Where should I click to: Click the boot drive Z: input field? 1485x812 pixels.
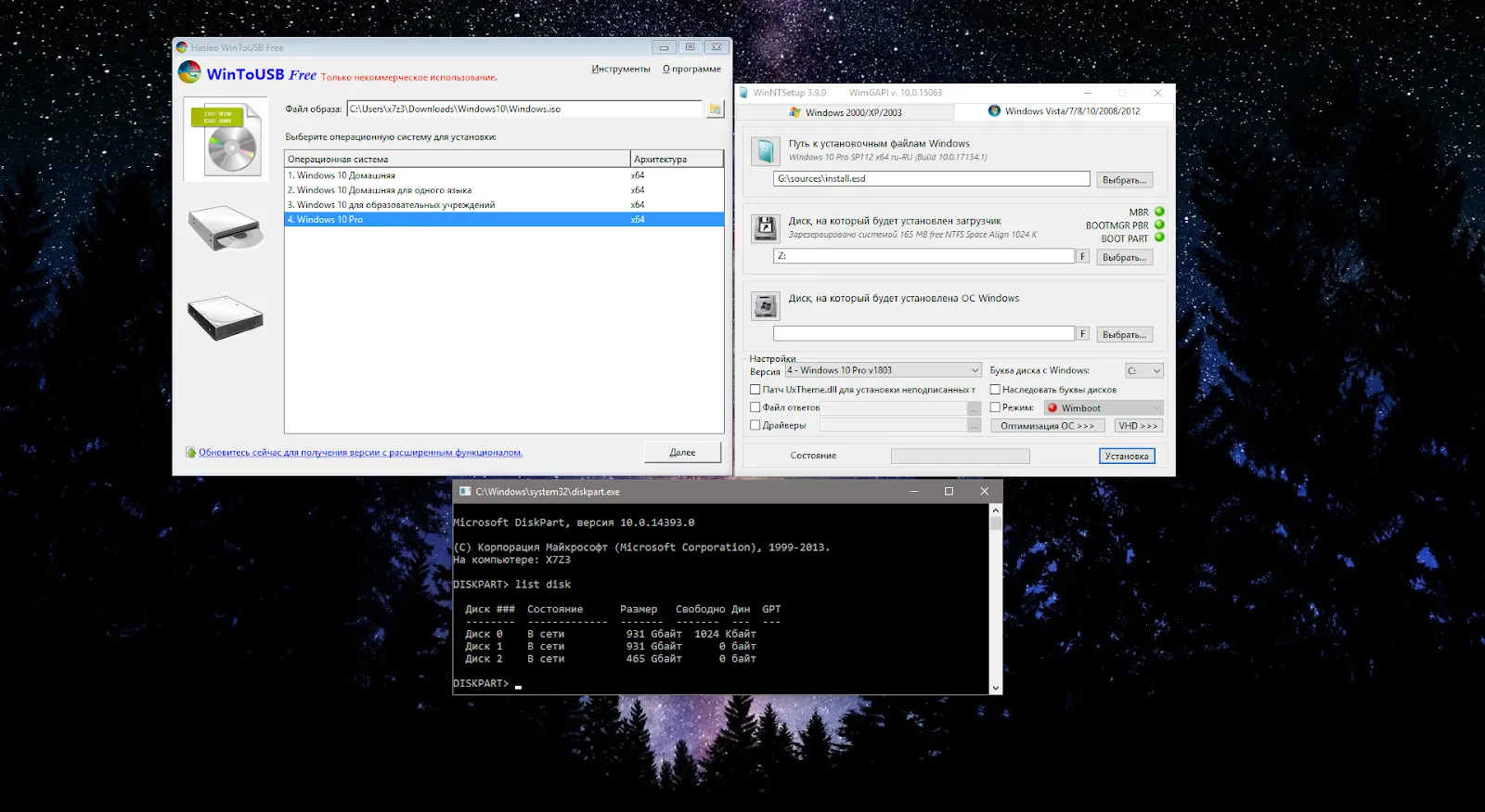point(924,255)
